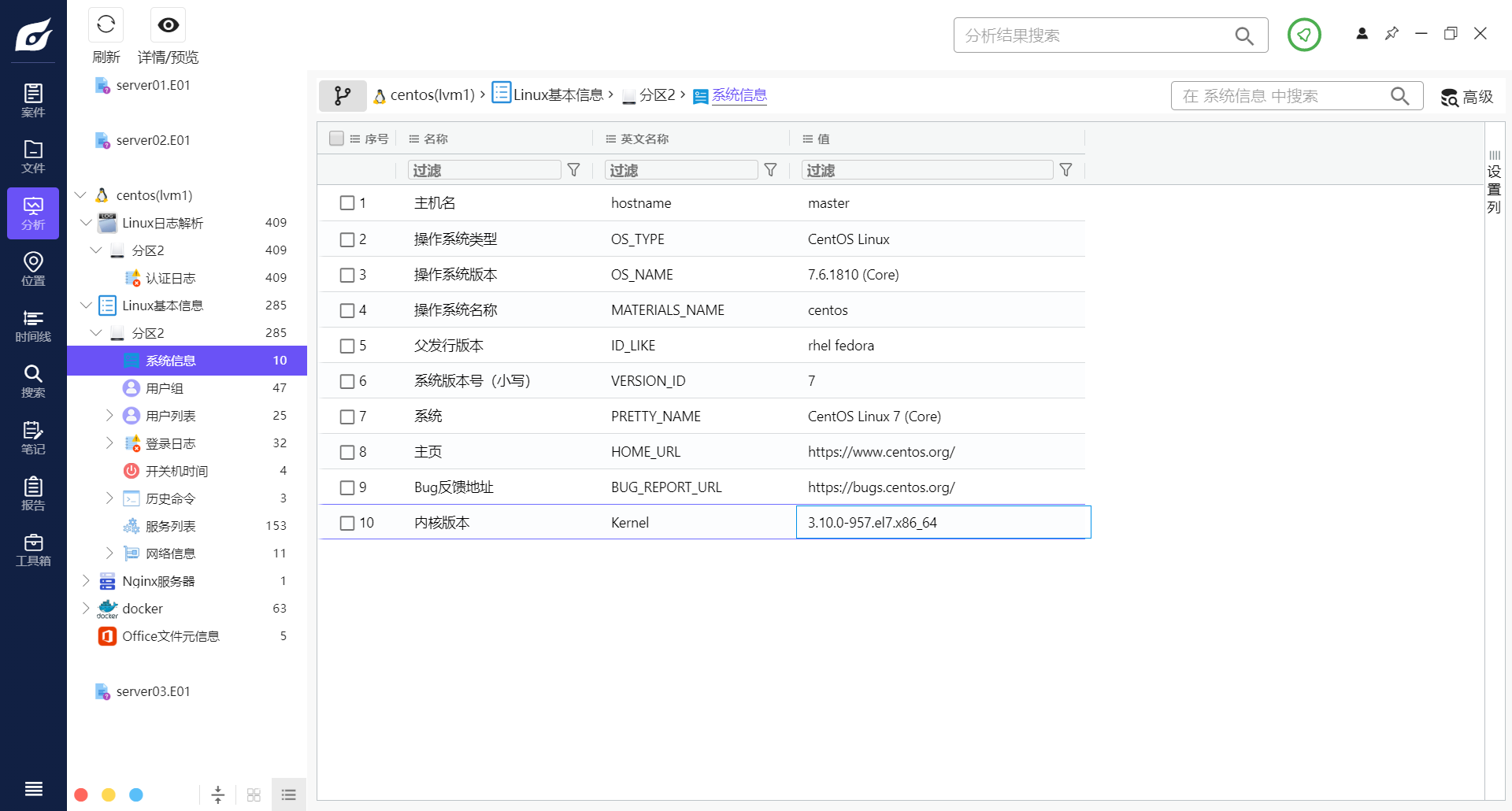Click the filter funnel for 名称 column
Screen dimensions: 1512x811
pos(574,170)
